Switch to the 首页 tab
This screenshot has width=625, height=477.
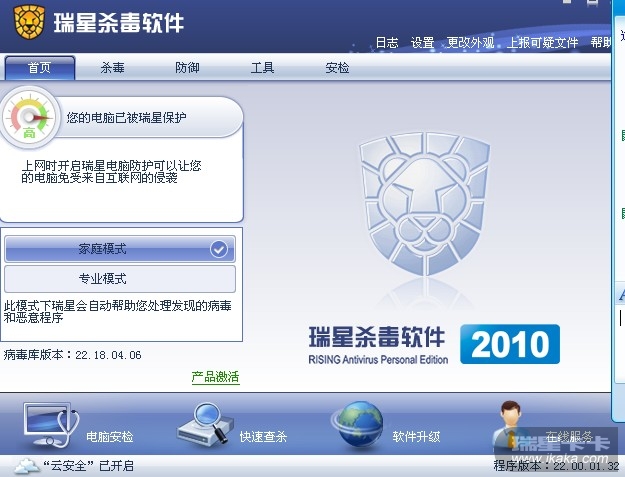pos(40,68)
